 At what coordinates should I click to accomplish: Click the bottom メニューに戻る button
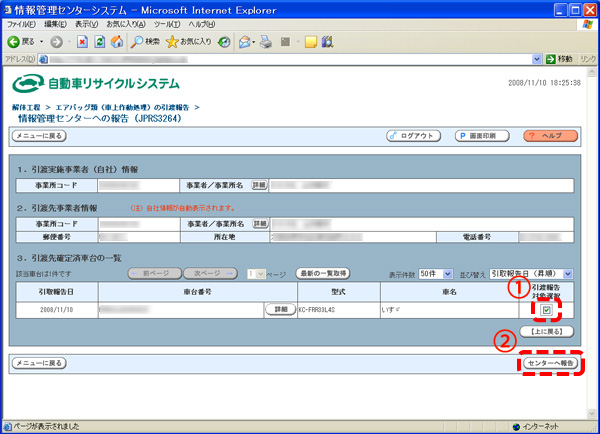tap(39, 363)
